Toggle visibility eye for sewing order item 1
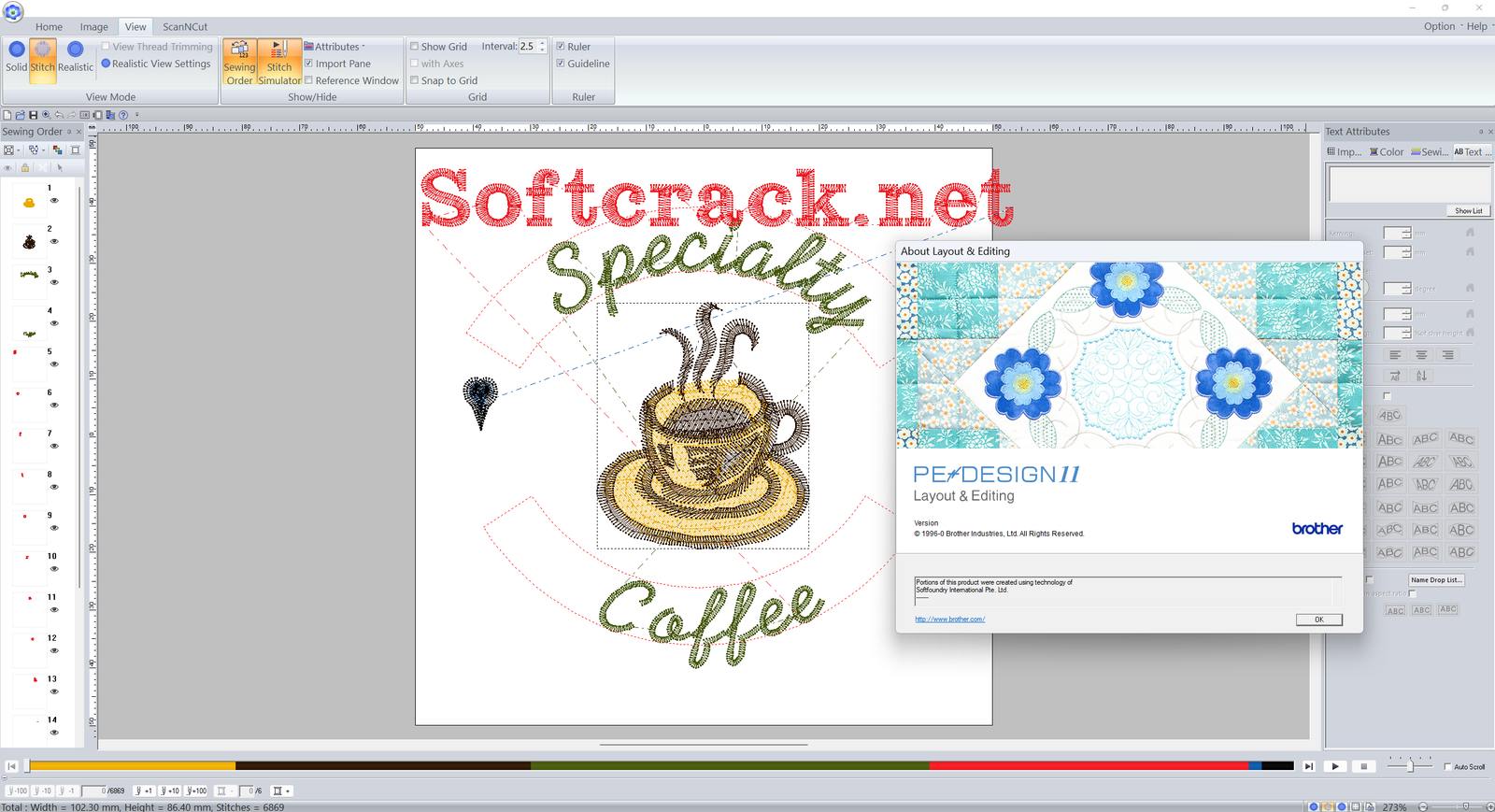 tap(54, 201)
